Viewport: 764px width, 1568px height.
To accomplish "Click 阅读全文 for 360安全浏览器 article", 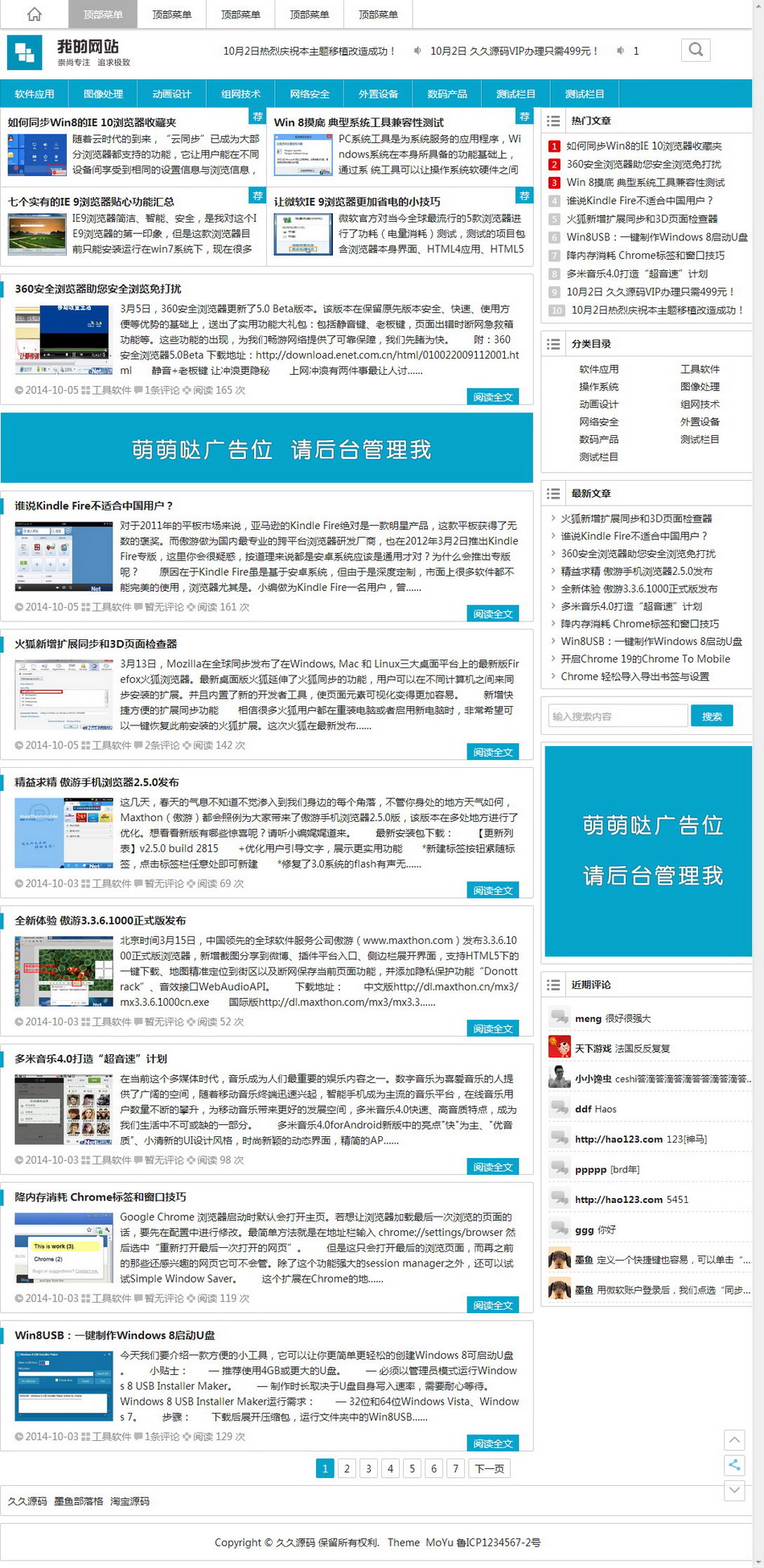I will [x=493, y=396].
